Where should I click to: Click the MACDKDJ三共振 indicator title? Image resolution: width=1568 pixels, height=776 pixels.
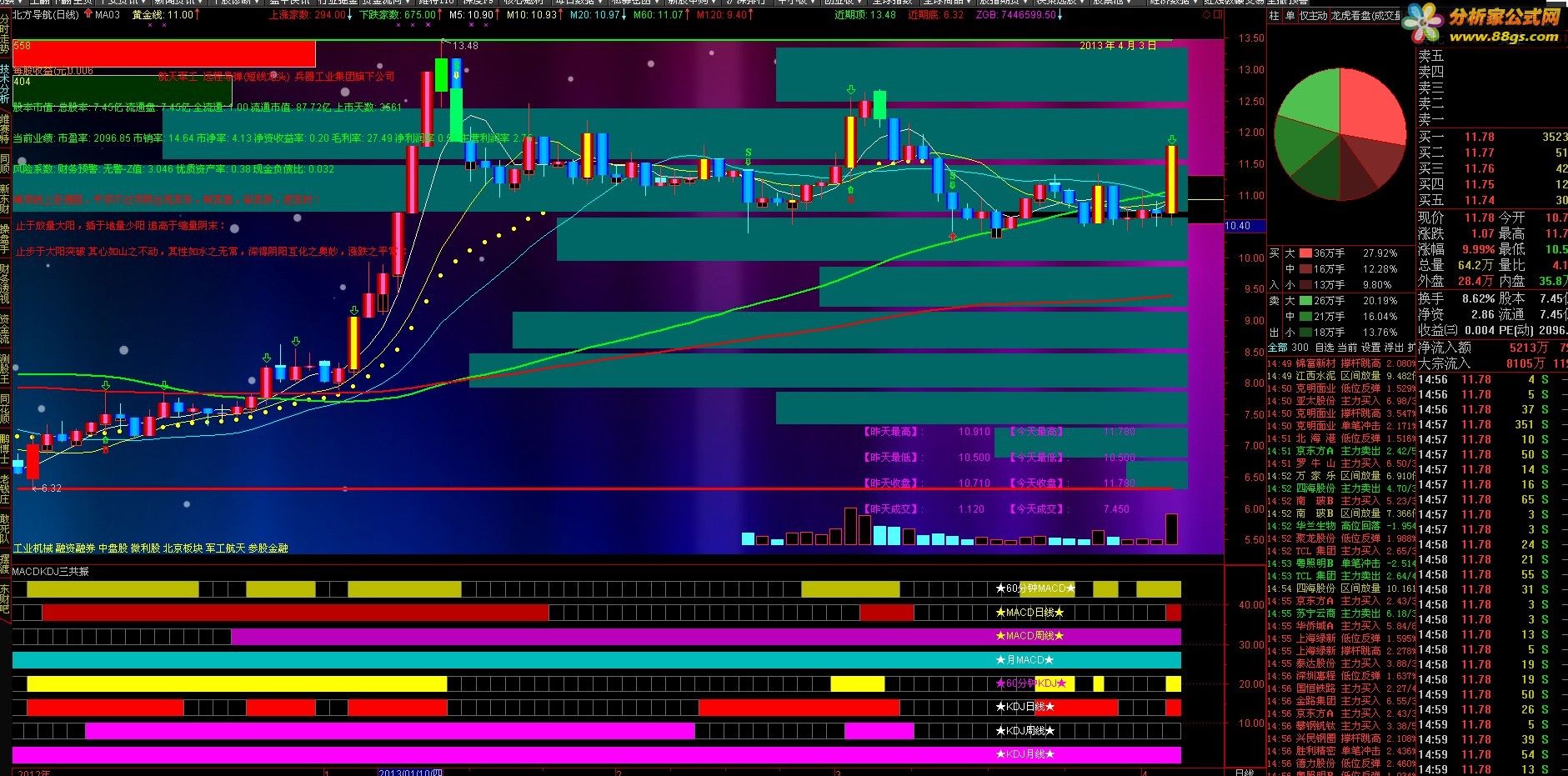point(50,572)
